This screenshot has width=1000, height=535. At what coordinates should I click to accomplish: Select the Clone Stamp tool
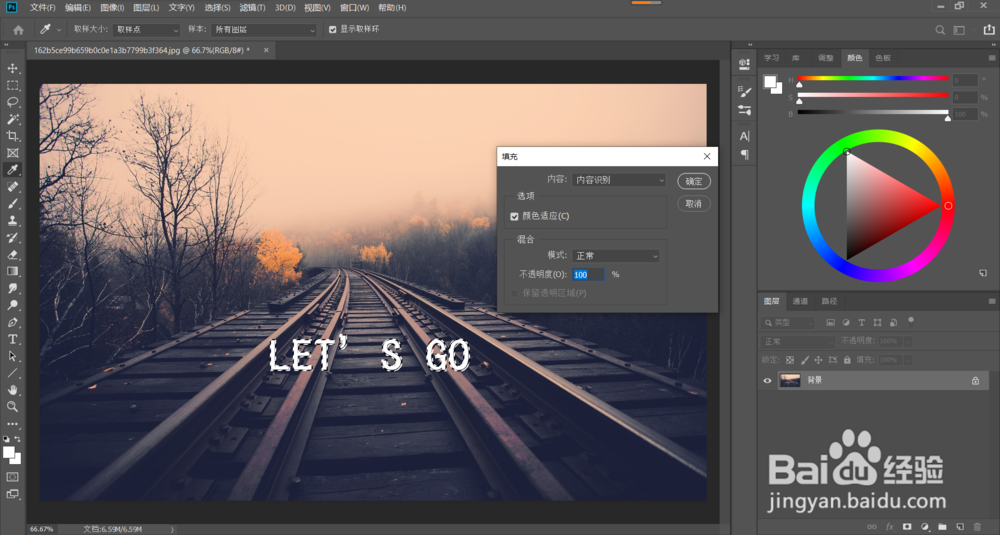point(12,221)
